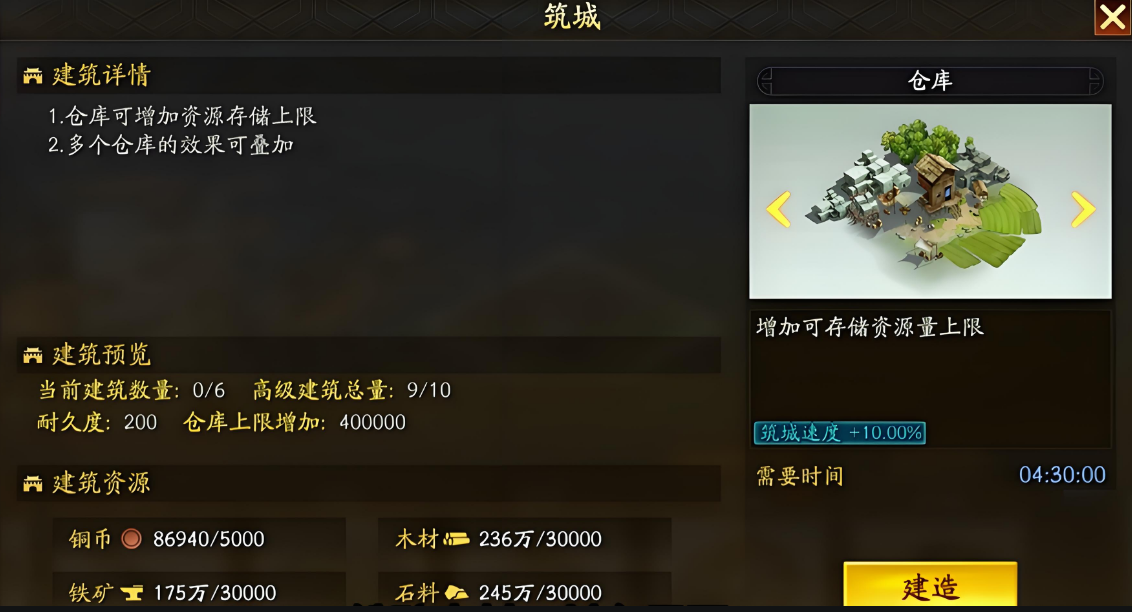Click the building icon next to 建筑预览

coord(32,355)
